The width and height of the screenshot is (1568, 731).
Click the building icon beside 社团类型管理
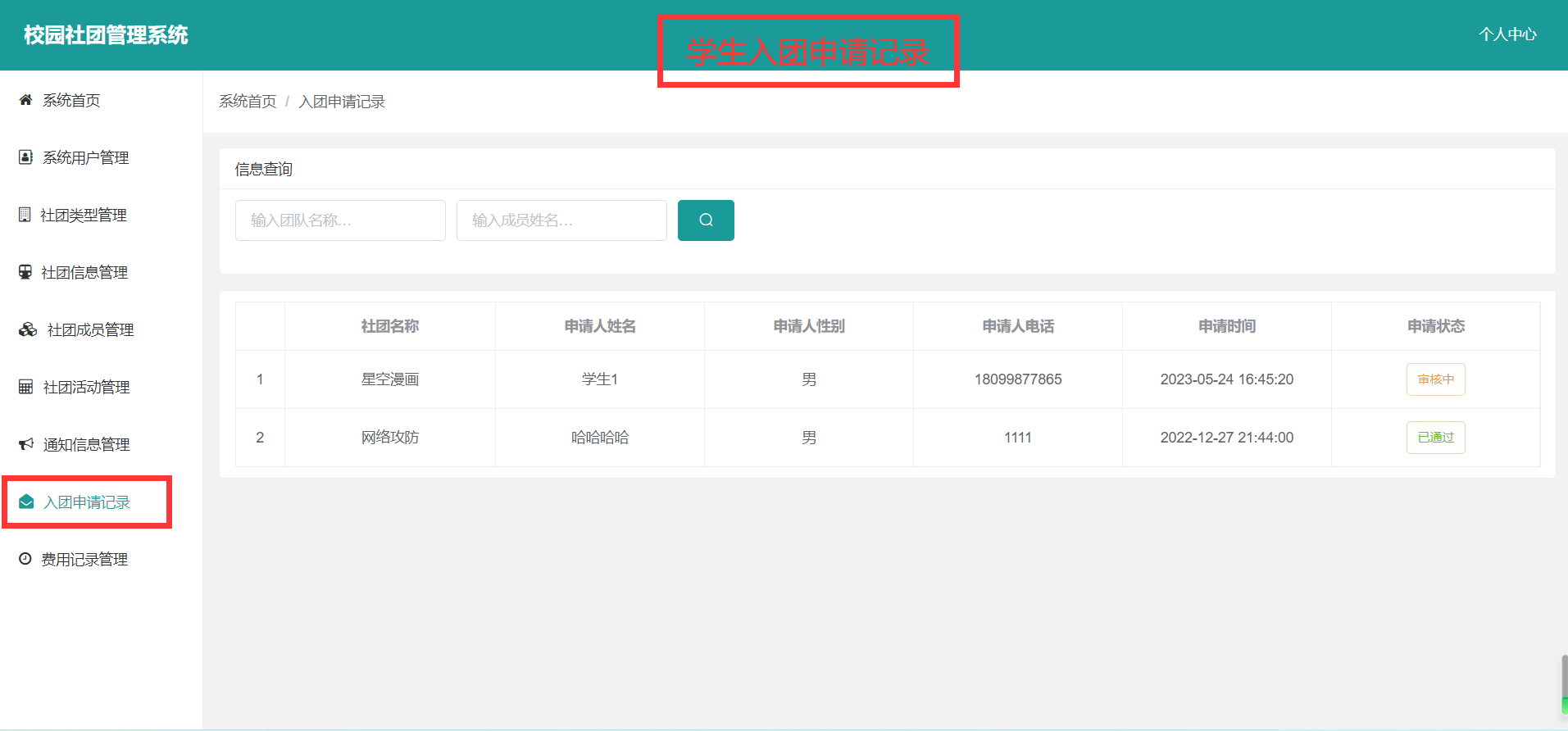(25, 215)
